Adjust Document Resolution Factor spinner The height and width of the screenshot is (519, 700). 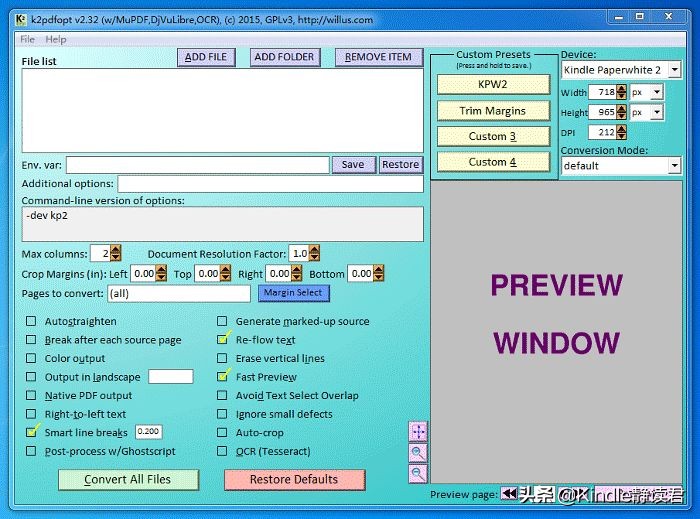tap(314, 253)
